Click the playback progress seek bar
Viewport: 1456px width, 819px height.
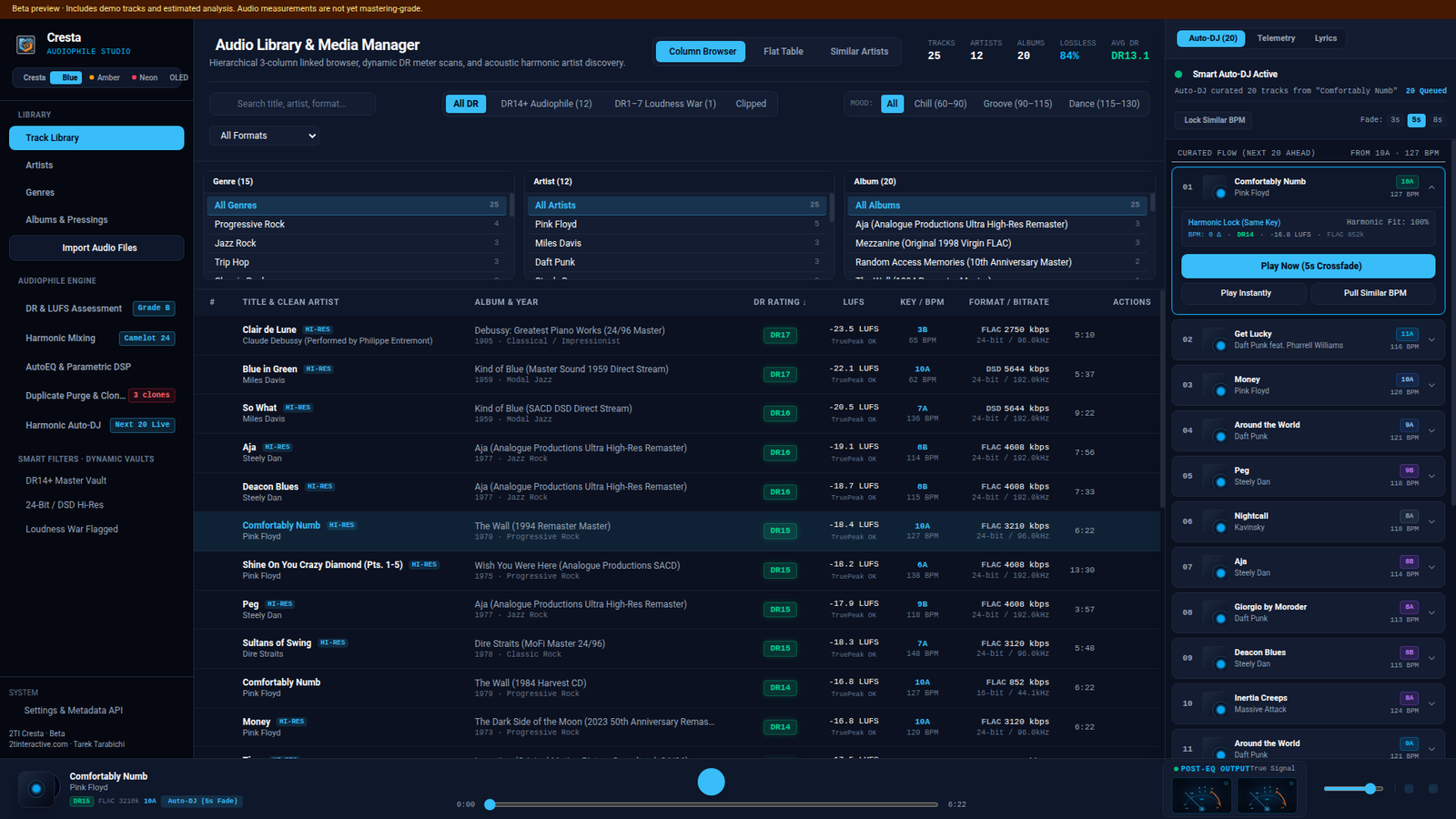[713, 804]
